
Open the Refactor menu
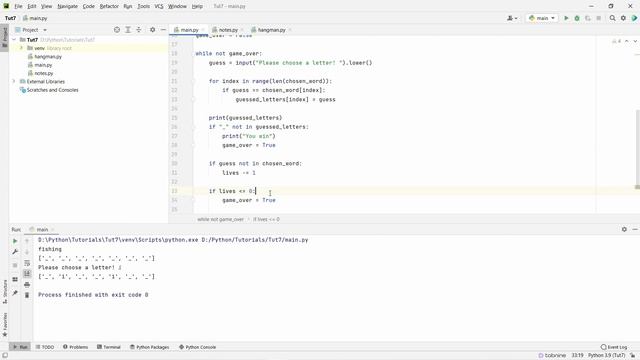pos(109,6)
